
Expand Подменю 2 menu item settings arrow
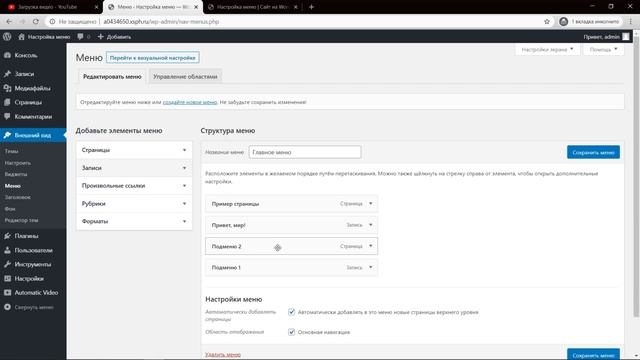coord(371,246)
